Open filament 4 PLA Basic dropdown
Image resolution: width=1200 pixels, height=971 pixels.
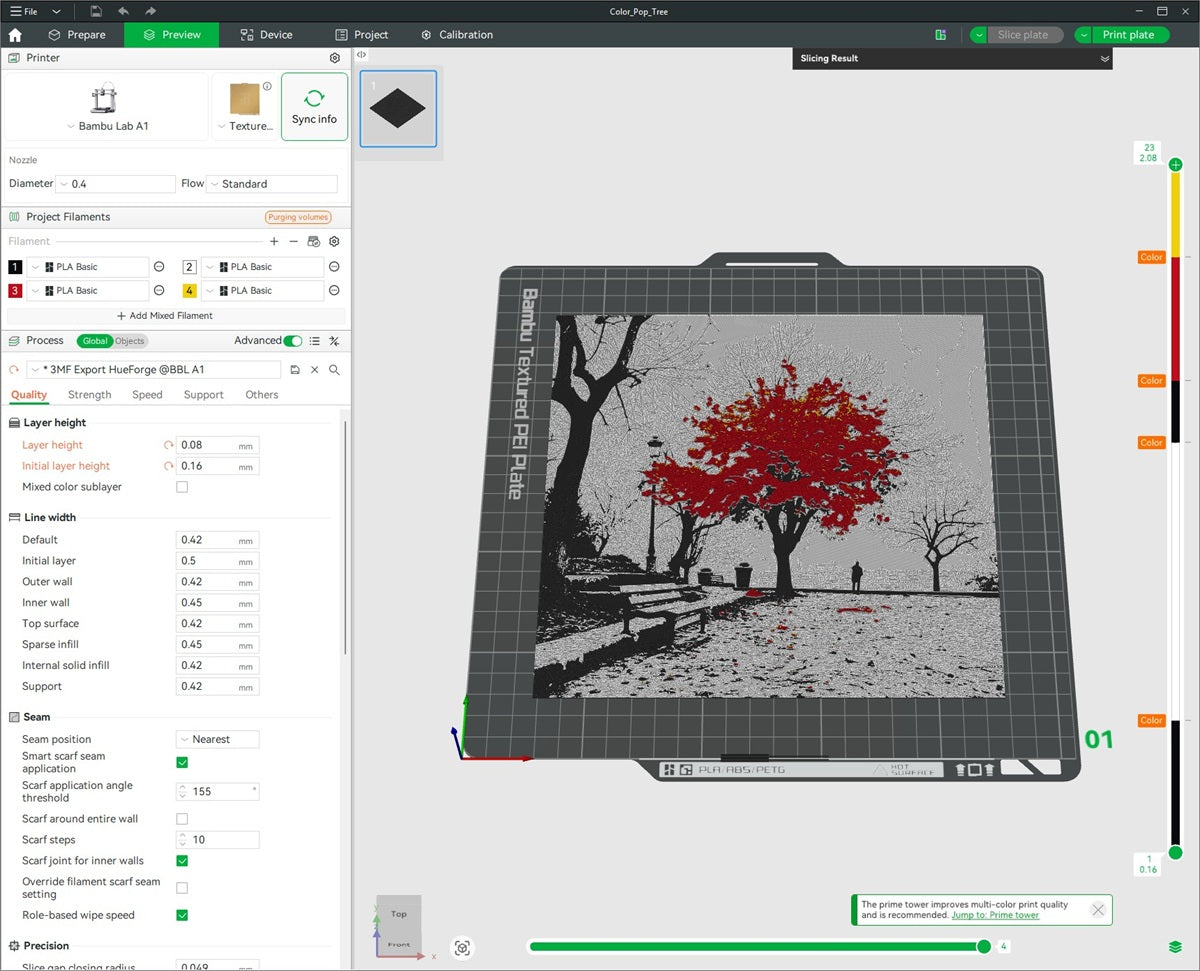pyautogui.click(x=263, y=290)
